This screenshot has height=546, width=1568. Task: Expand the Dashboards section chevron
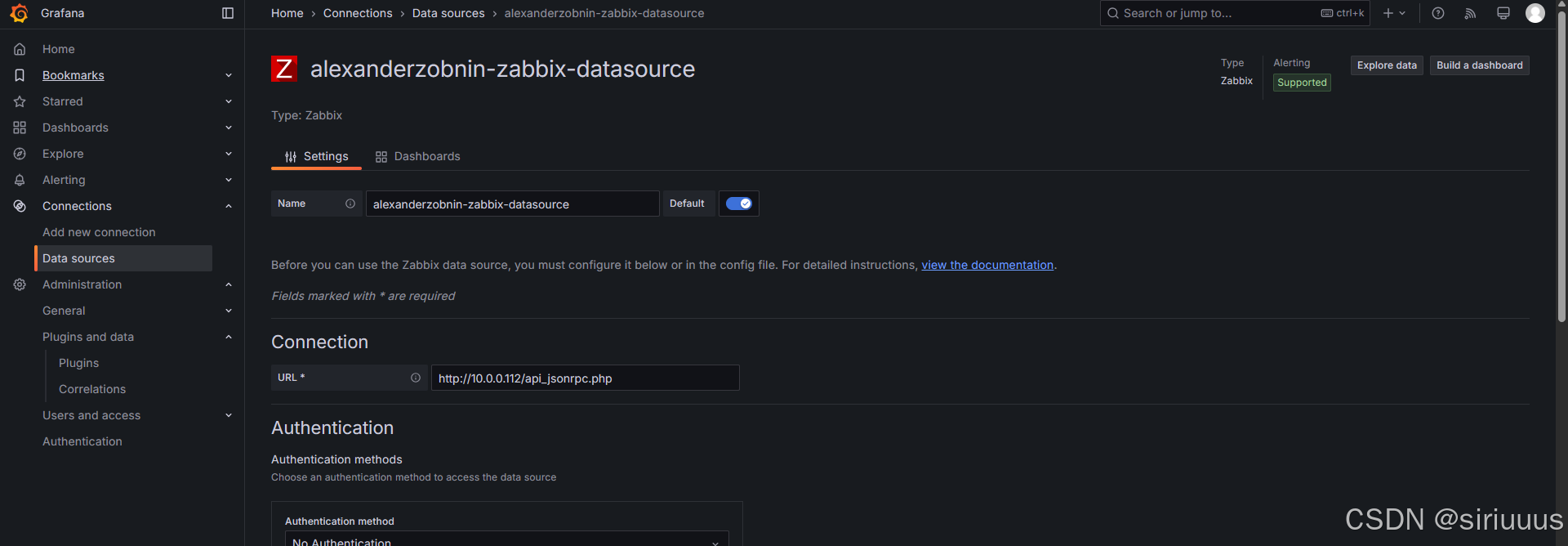[x=229, y=128]
